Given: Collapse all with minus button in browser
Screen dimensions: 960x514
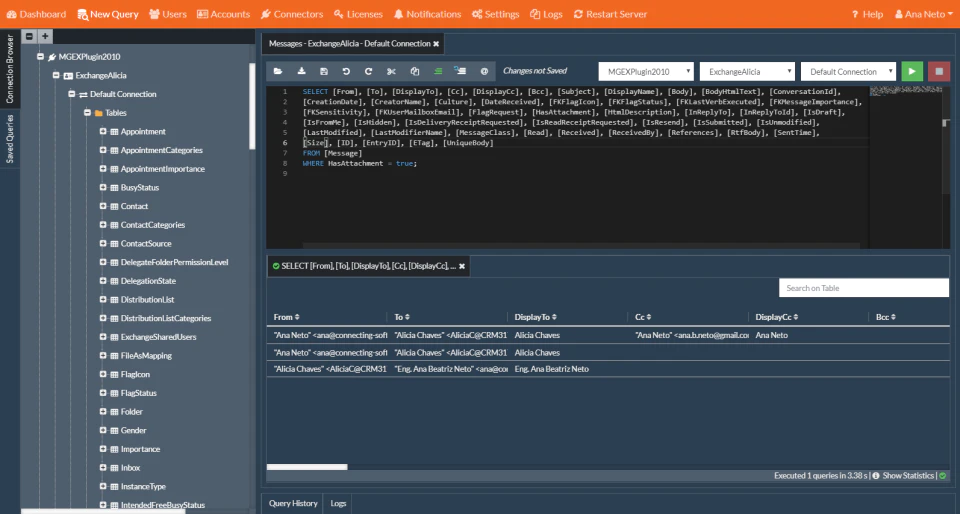Looking at the screenshot, I should (29, 36).
